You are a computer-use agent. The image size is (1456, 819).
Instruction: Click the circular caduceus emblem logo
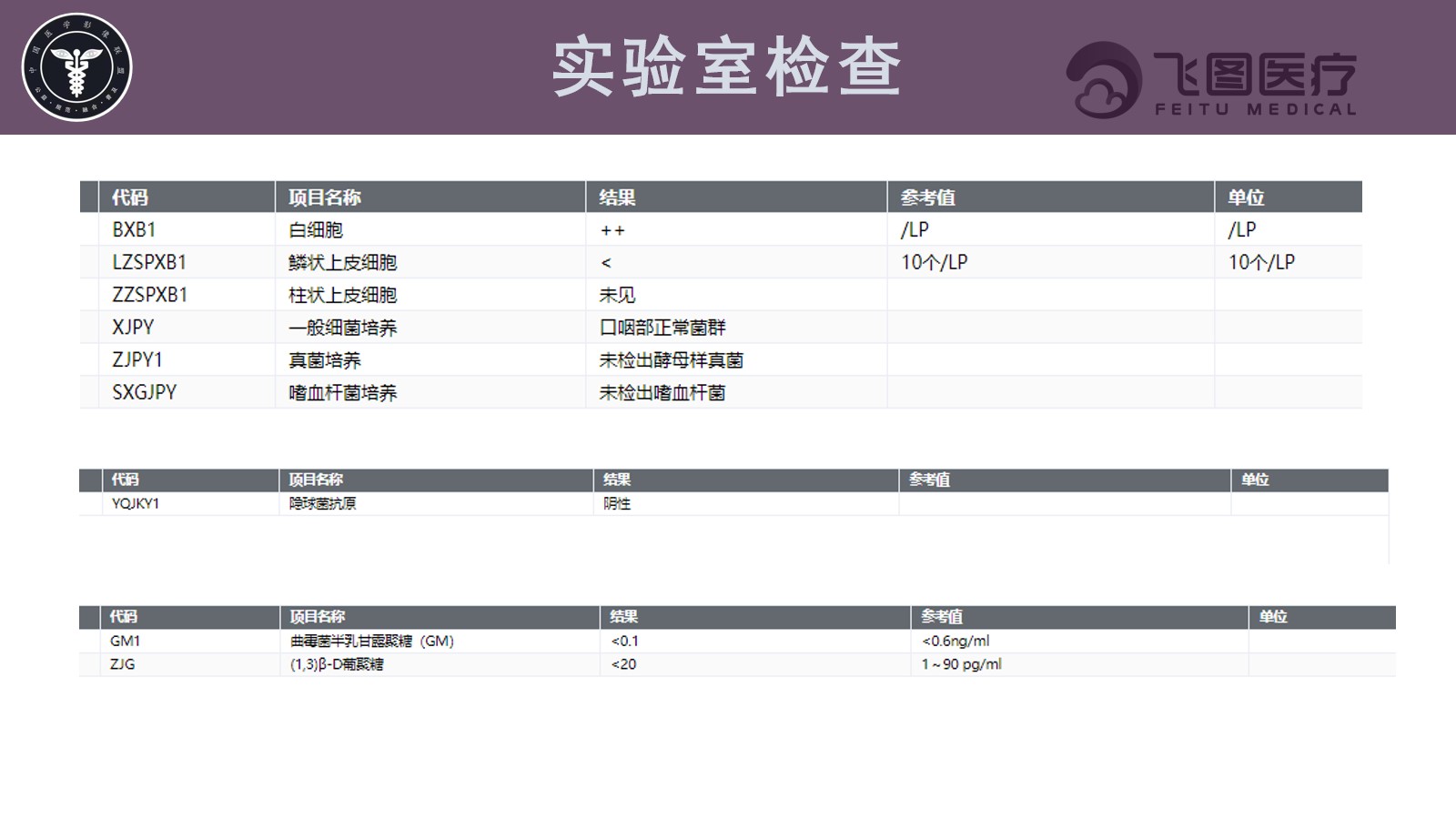(x=76, y=67)
